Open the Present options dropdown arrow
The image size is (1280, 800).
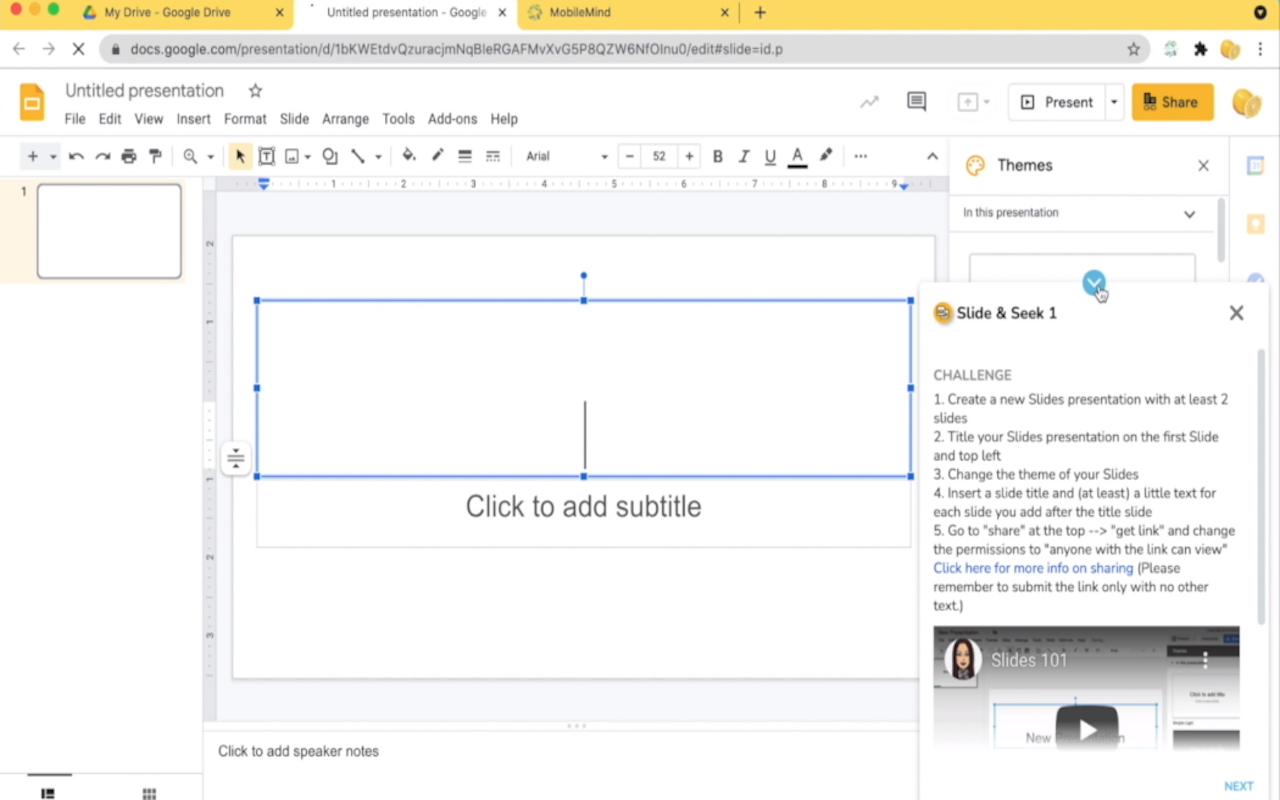(x=1114, y=102)
